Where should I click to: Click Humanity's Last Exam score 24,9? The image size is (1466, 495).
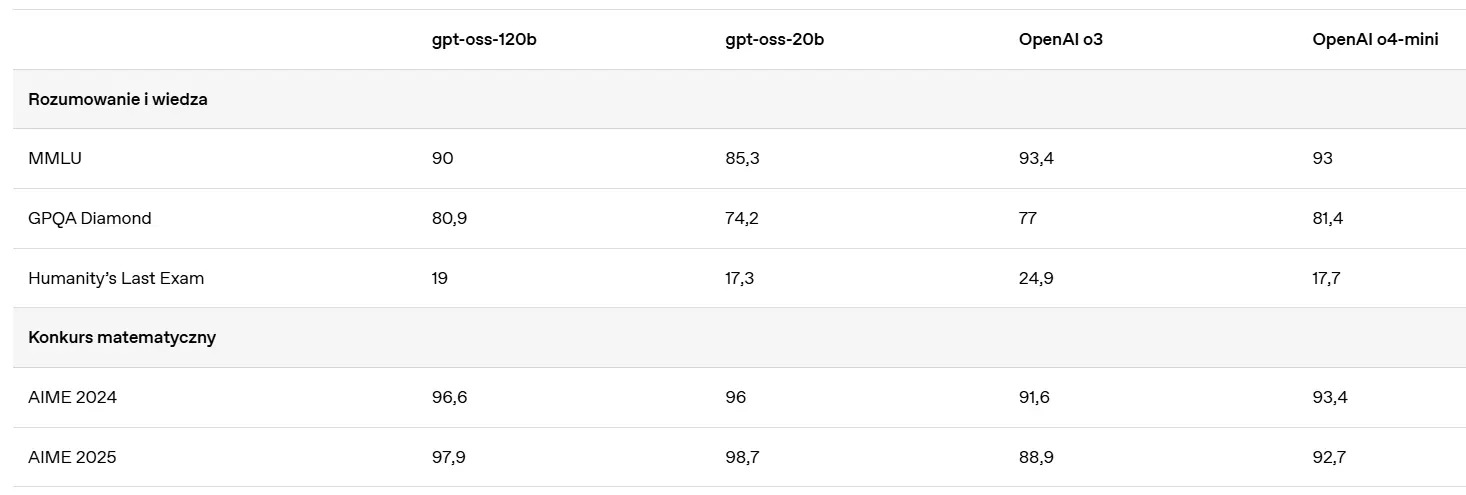pos(1036,278)
